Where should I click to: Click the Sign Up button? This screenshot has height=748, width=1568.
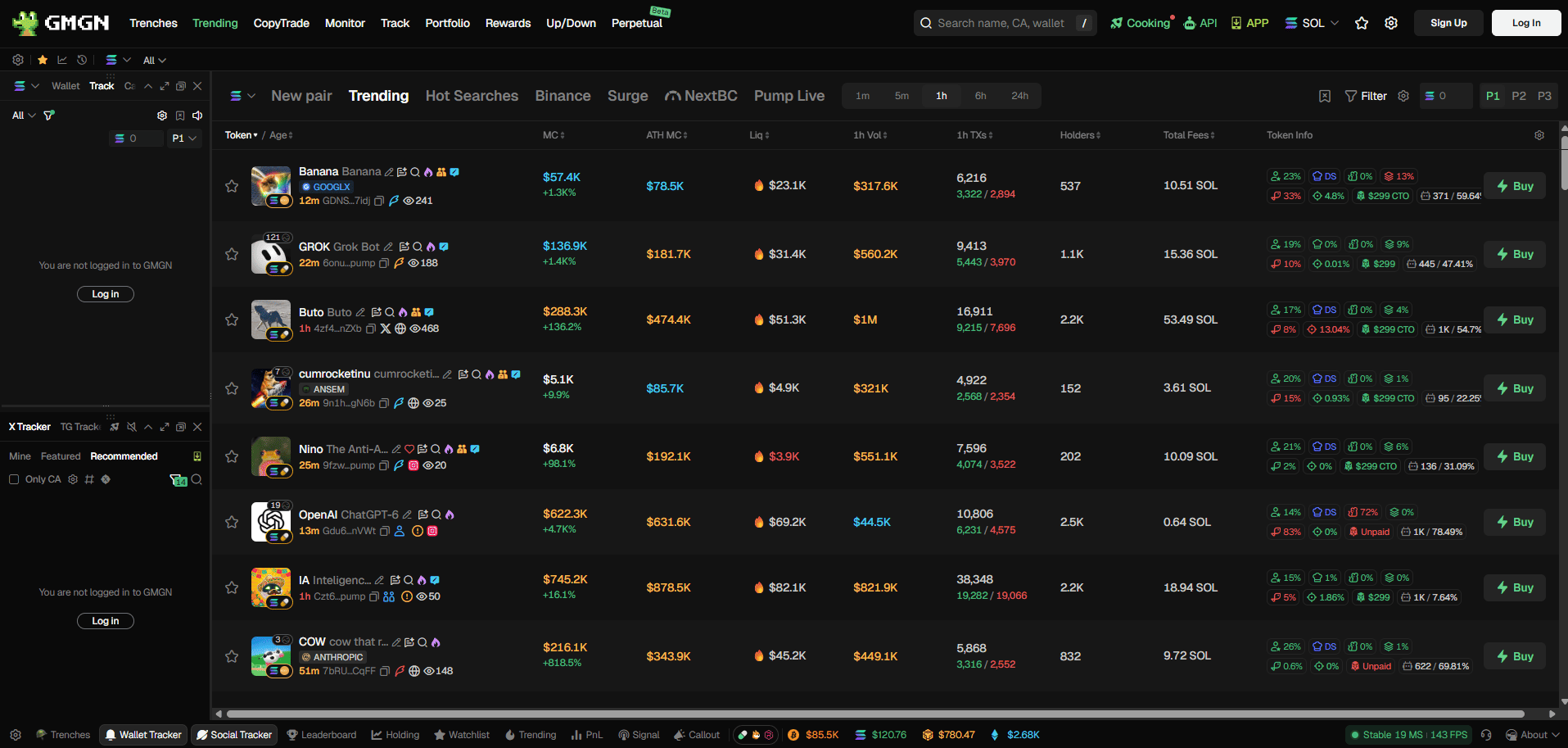coord(1448,23)
